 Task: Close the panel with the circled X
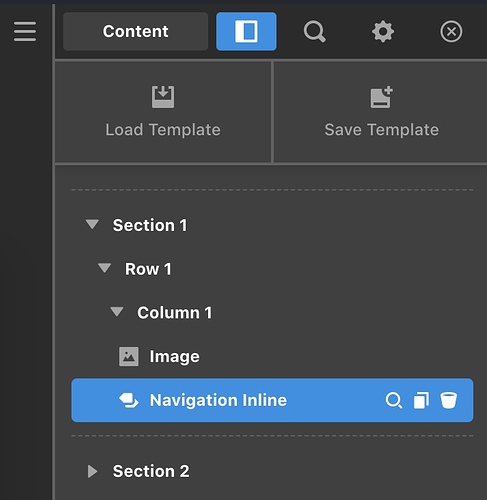451,32
